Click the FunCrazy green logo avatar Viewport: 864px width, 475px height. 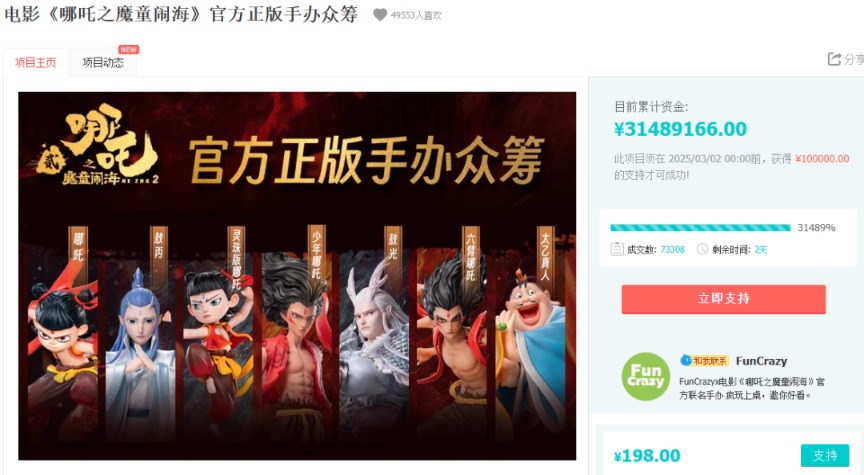(x=645, y=376)
